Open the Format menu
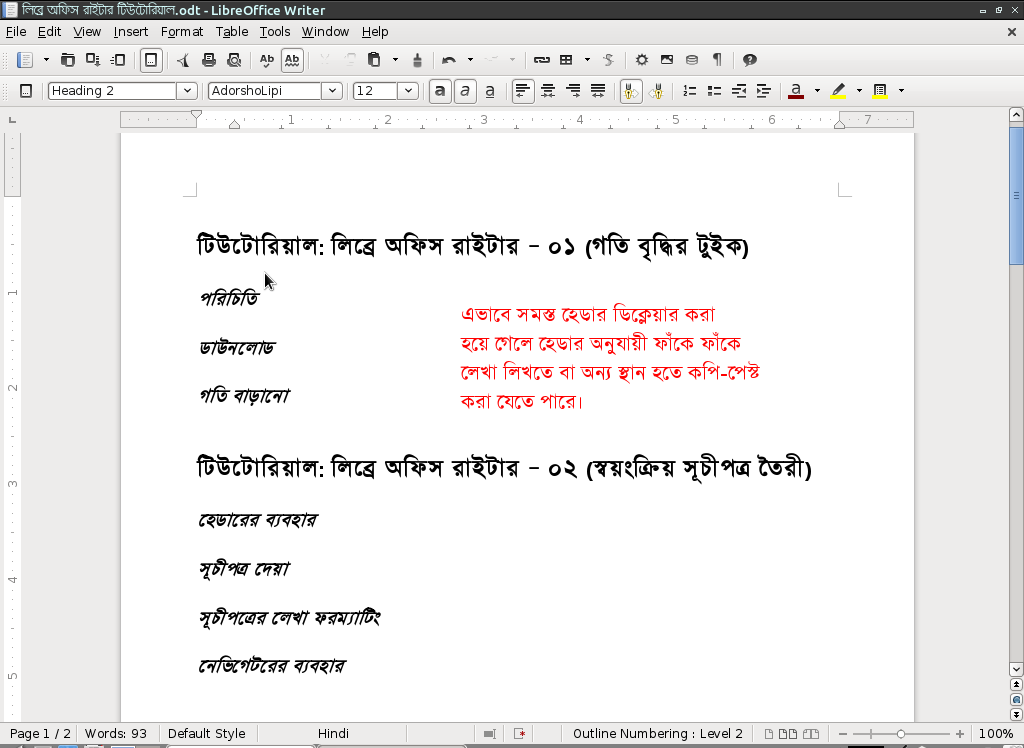The width and height of the screenshot is (1024, 748). click(182, 31)
